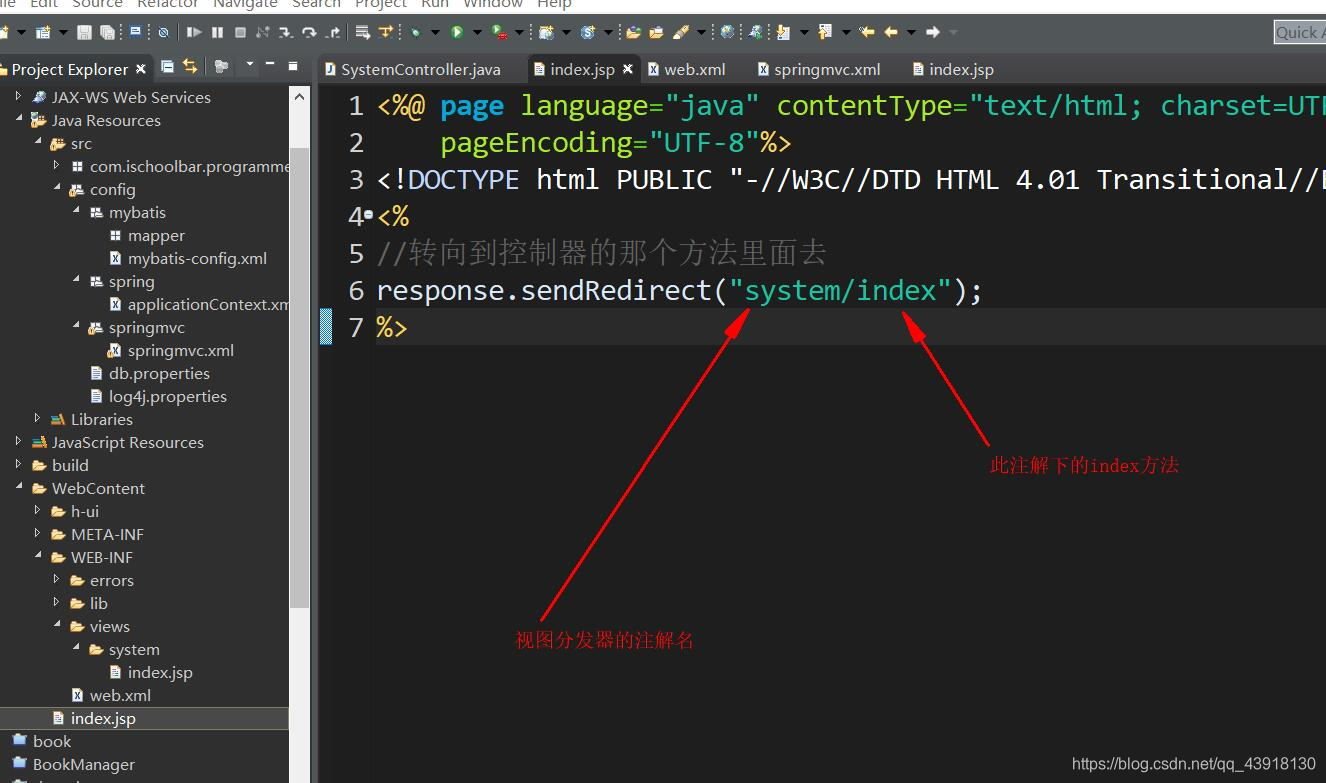
Task: Click the Forward navigation arrow
Action: [x=932, y=32]
